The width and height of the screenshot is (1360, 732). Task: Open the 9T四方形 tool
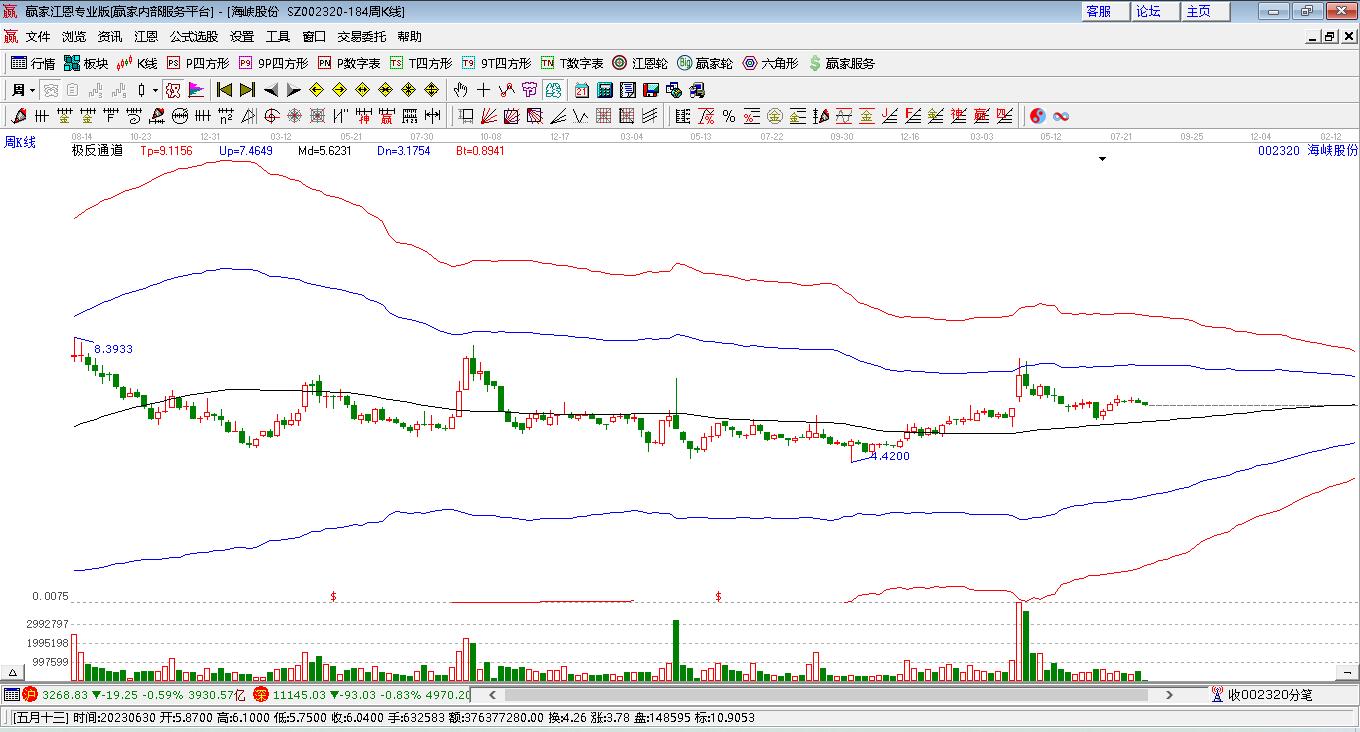click(496, 63)
